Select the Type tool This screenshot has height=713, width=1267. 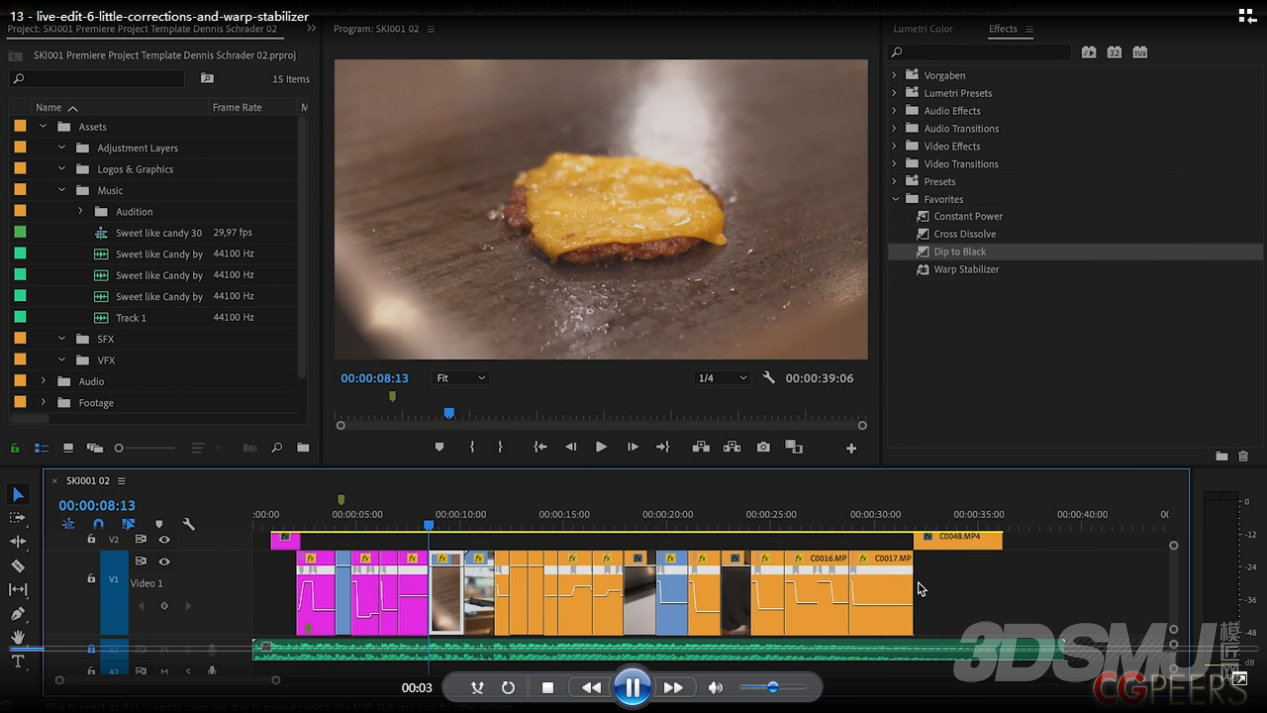[18, 661]
